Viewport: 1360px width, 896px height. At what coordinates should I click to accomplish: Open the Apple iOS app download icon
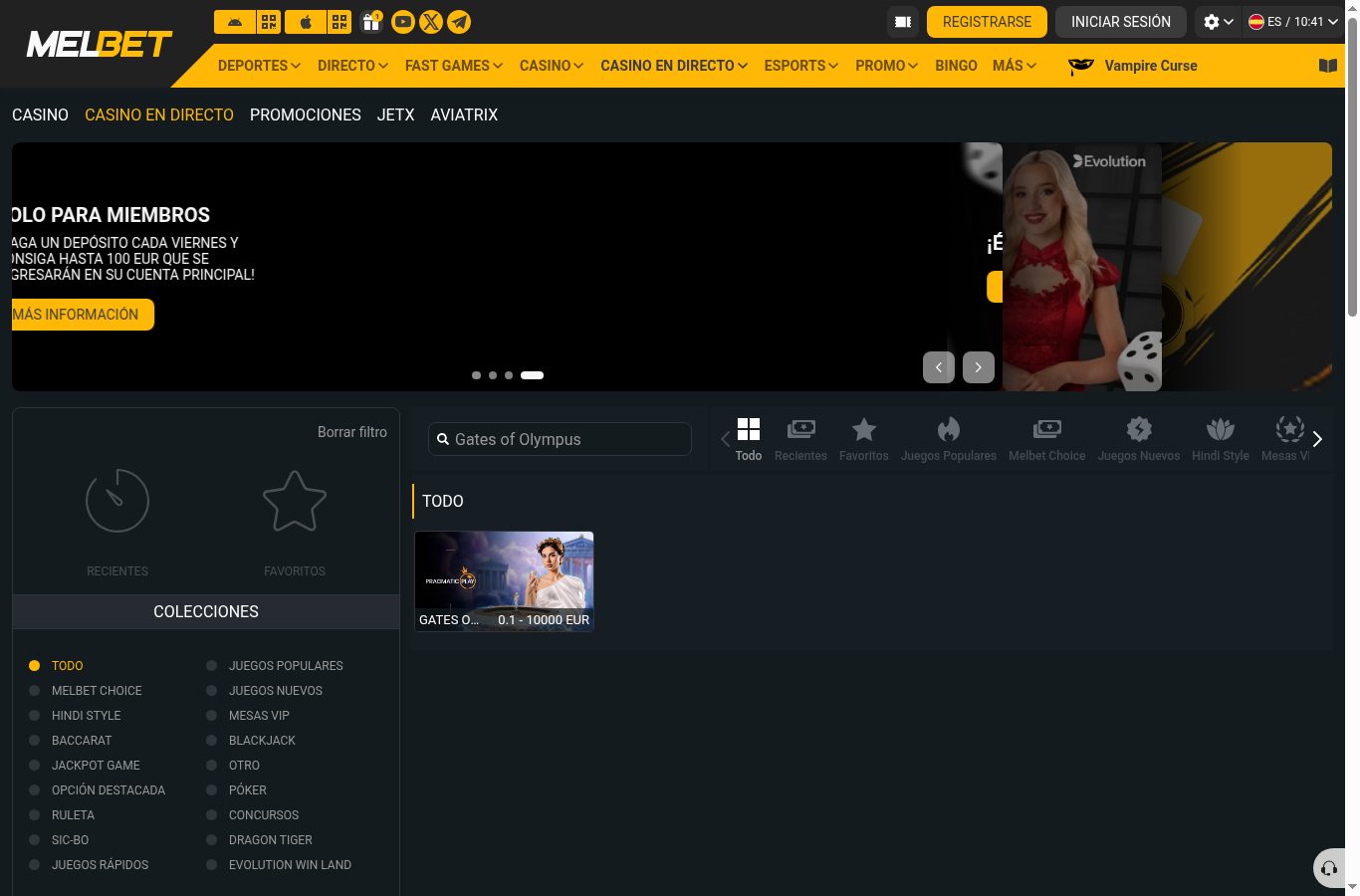(306, 22)
